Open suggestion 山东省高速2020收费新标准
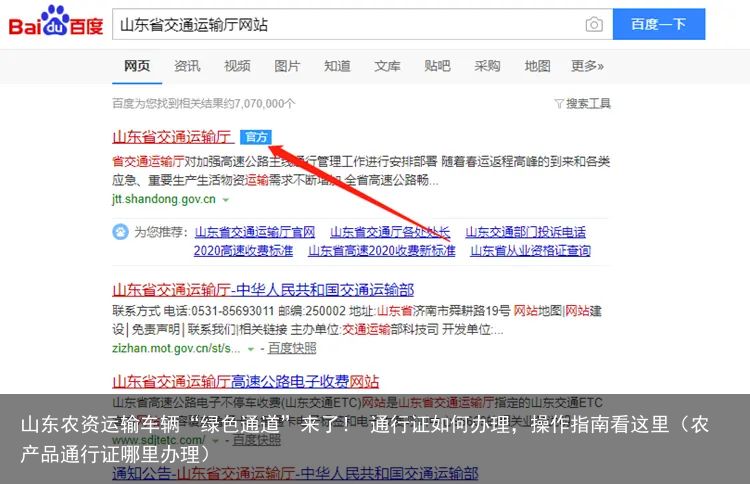 tap(382, 251)
